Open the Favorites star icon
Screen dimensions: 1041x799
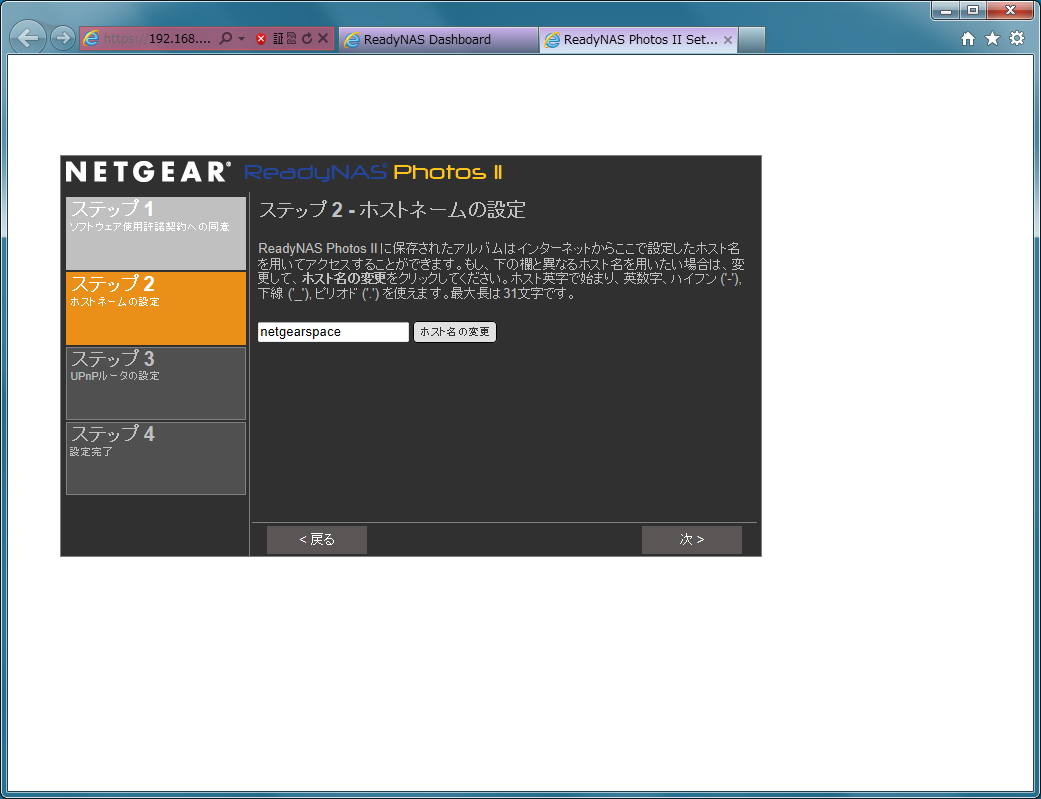(x=992, y=39)
